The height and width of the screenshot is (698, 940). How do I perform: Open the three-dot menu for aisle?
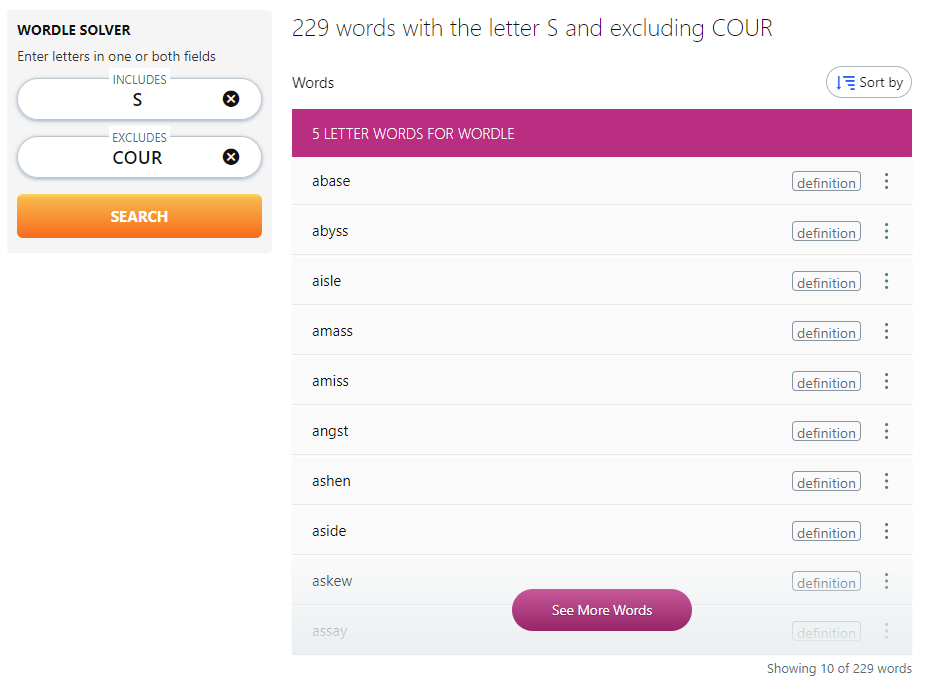pyautogui.click(x=886, y=281)
